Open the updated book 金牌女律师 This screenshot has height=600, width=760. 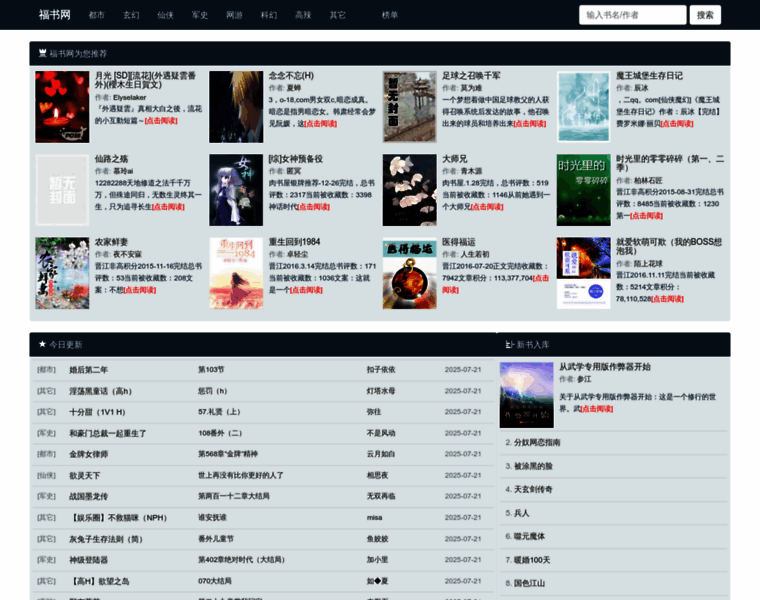click(89, 454)
